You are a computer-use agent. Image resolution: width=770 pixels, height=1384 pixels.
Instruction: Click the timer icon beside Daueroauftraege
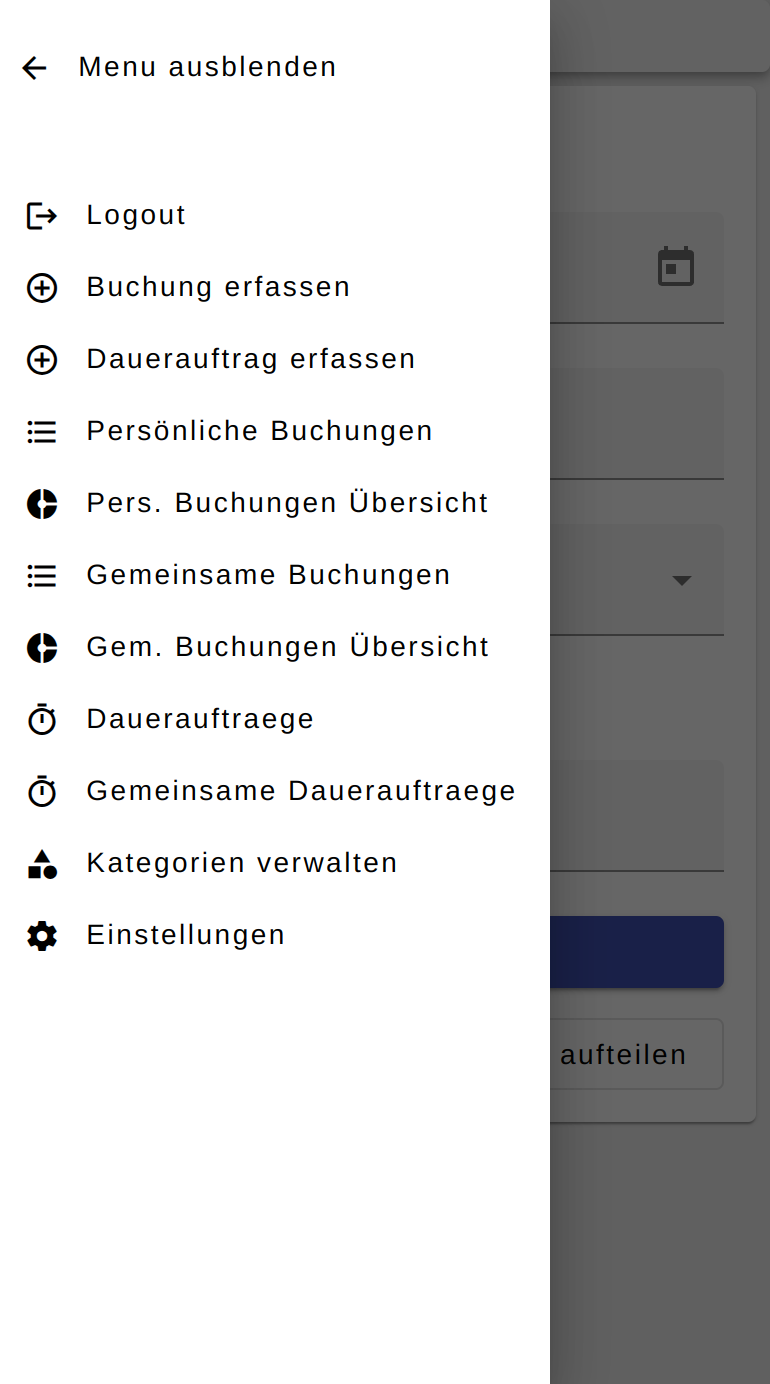(41, 719)
